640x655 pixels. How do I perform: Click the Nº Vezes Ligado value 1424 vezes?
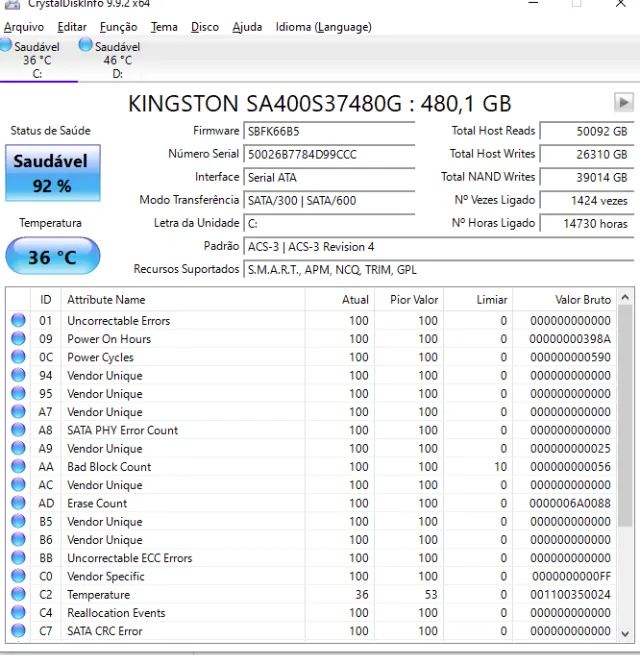(587, 200)
